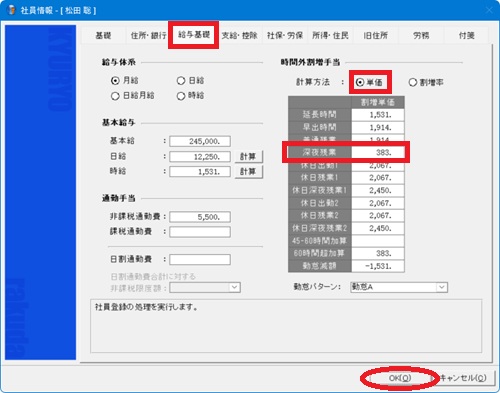Screen dimensions: 500x393
Task: Select the 日給月給 radio option
Action: [115, 96]
